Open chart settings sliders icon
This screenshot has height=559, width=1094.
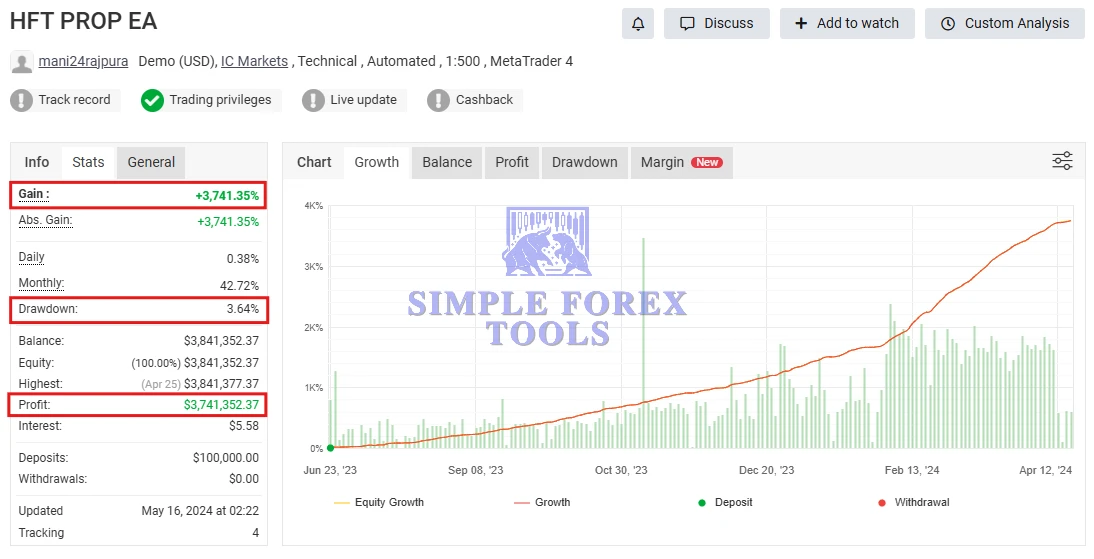[1062, 161]
